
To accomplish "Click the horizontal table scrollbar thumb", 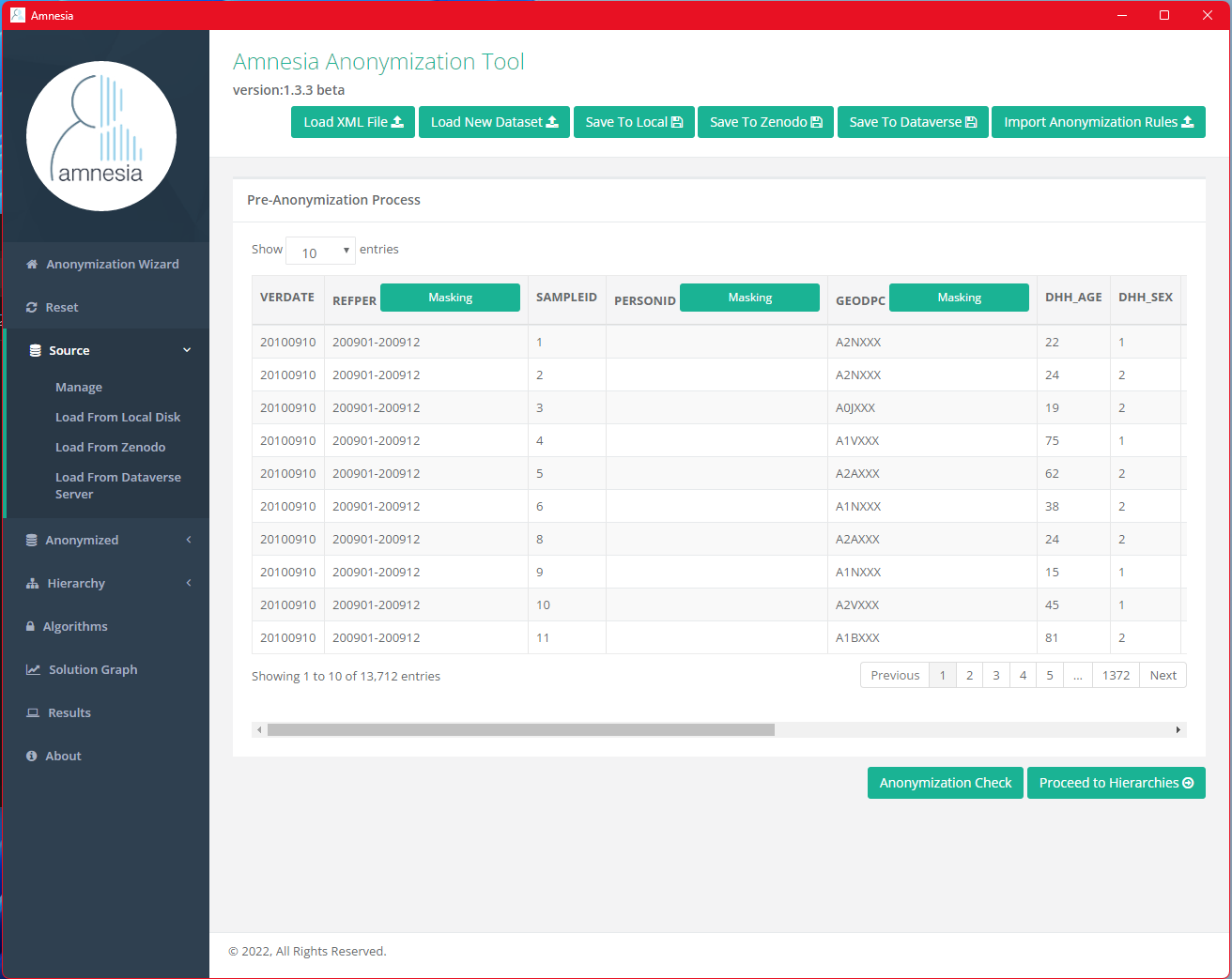I will tap(521, 729).
